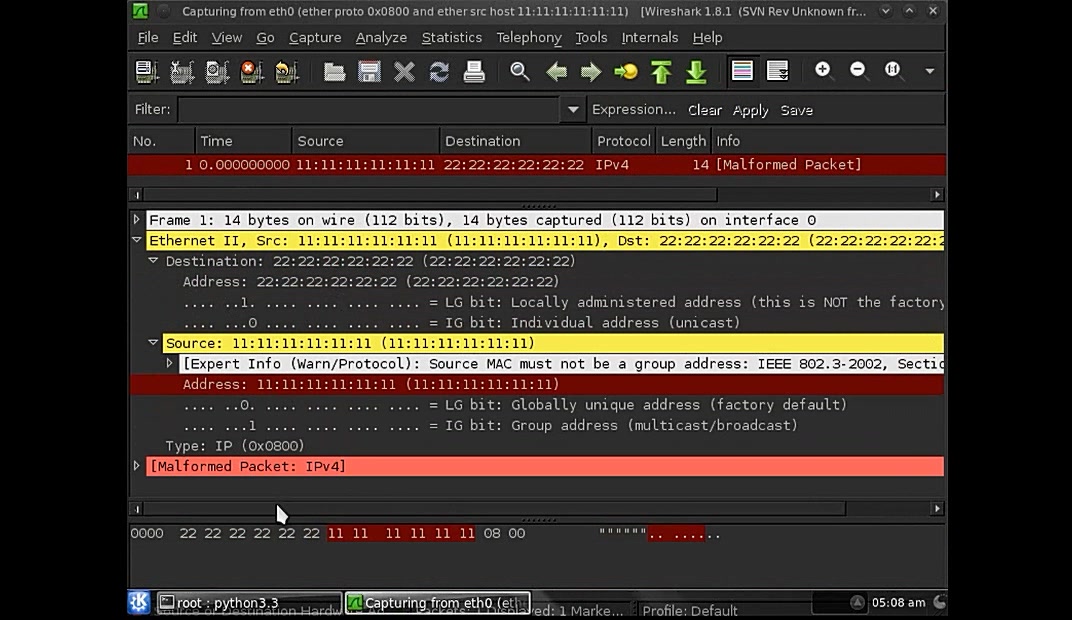Screen dimensions: 1072x620
Task: Jump to the last packet
Action: (697, 71)
